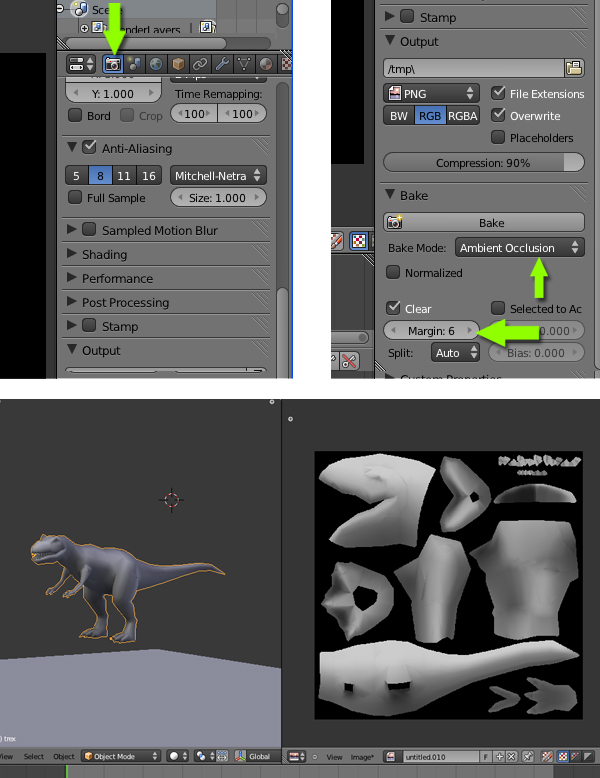Screen dimensions: 600x778
Task: Open the Object Constraints chain tab
Action: [x=200, y=64]
